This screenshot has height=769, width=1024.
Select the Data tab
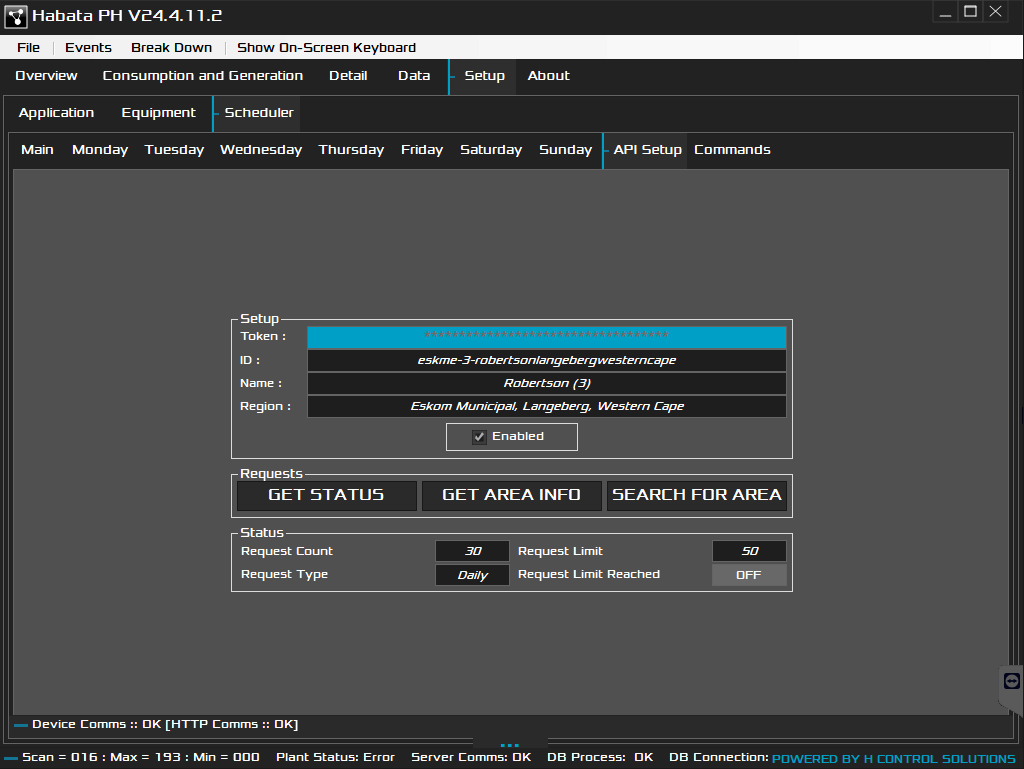click(414, 76)
